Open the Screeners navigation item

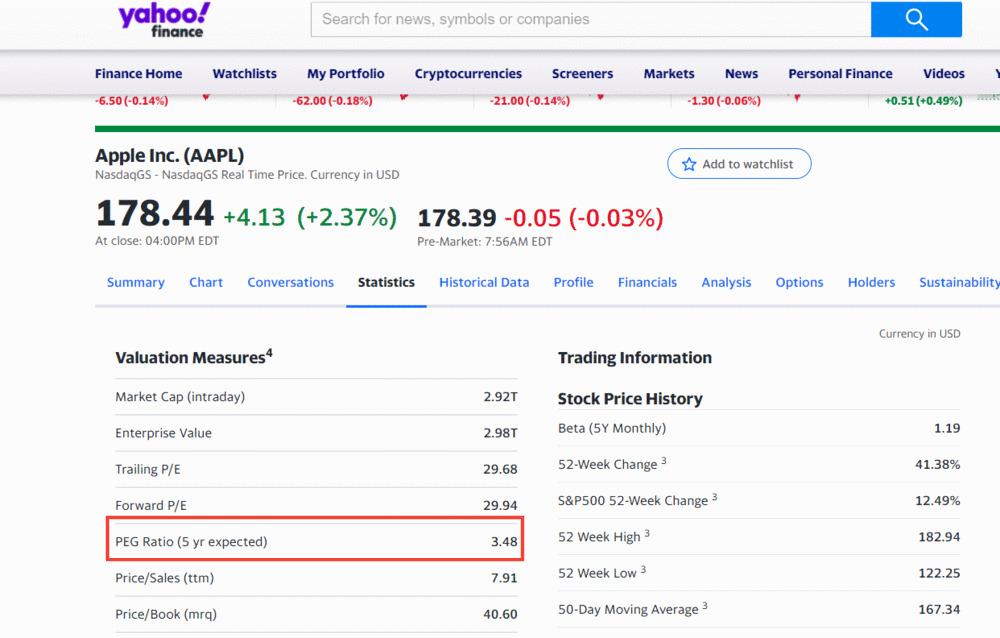[582, 73]
